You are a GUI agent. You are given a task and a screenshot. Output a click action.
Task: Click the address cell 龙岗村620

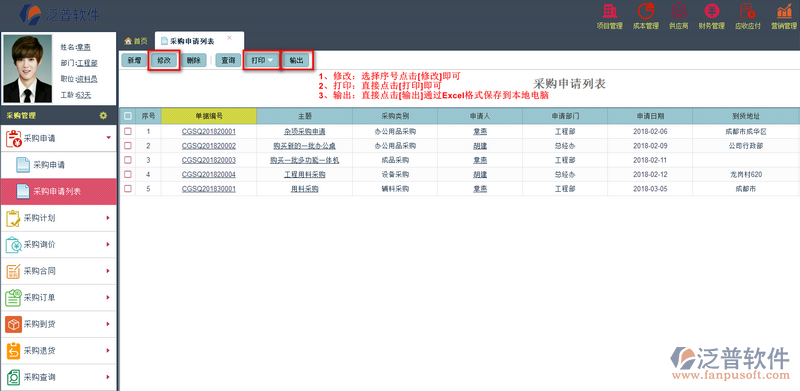click(x=746, y=174)
